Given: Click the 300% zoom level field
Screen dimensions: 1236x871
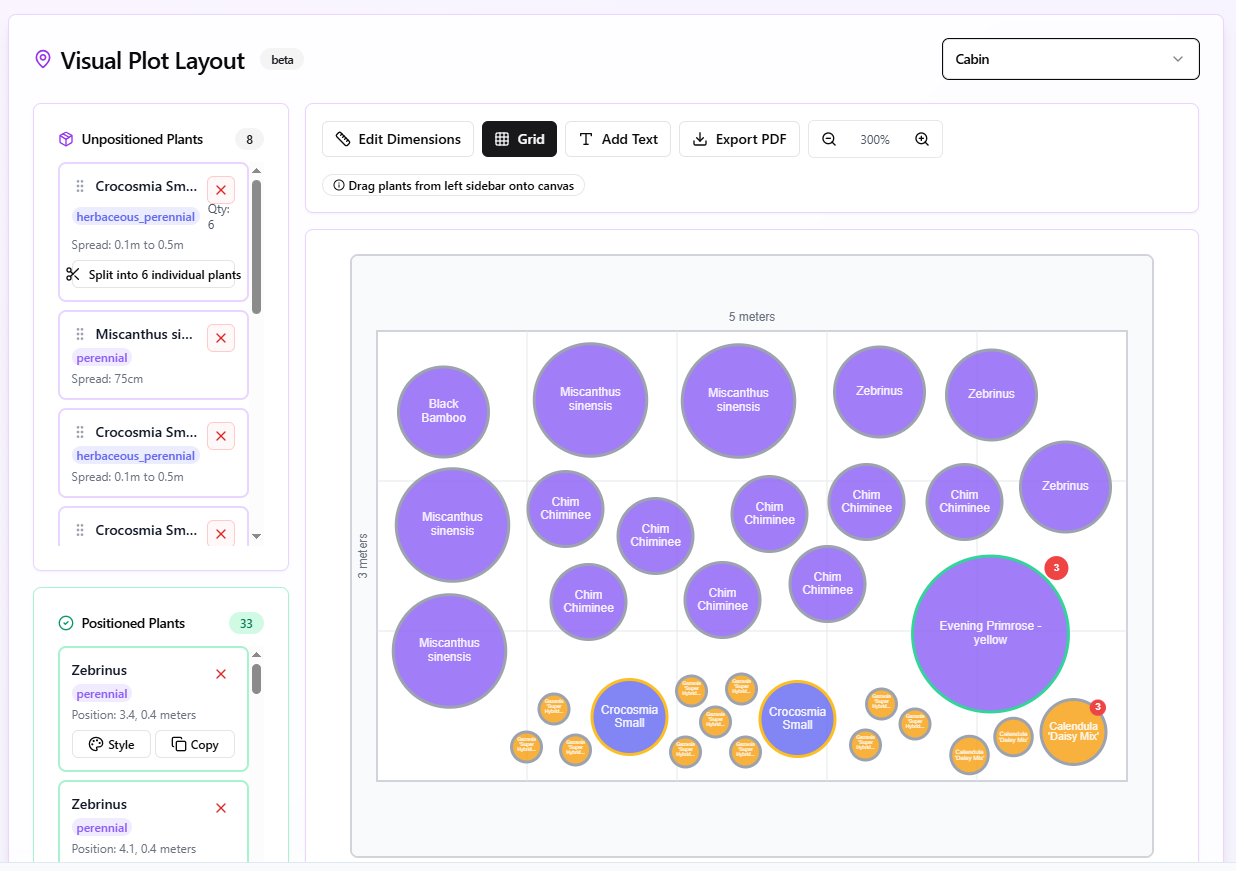Looking at the screenshot, I should [875, 139].
